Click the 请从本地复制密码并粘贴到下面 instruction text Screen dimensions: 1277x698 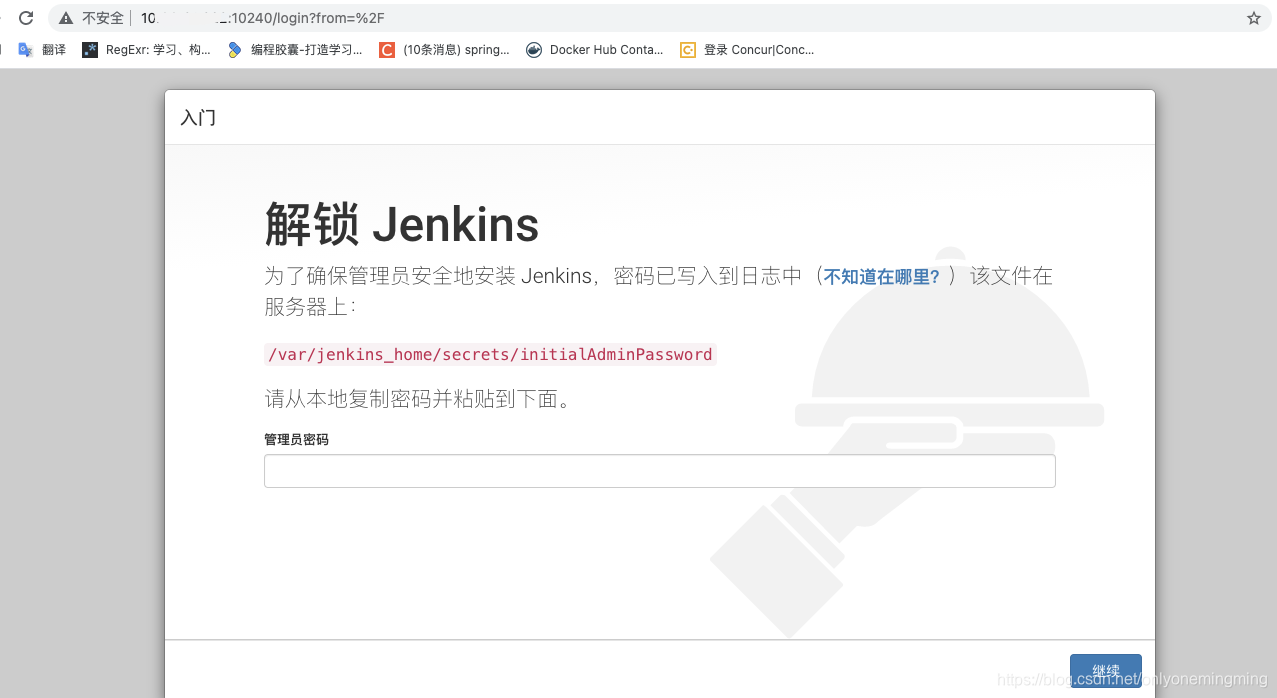point(418,399)
